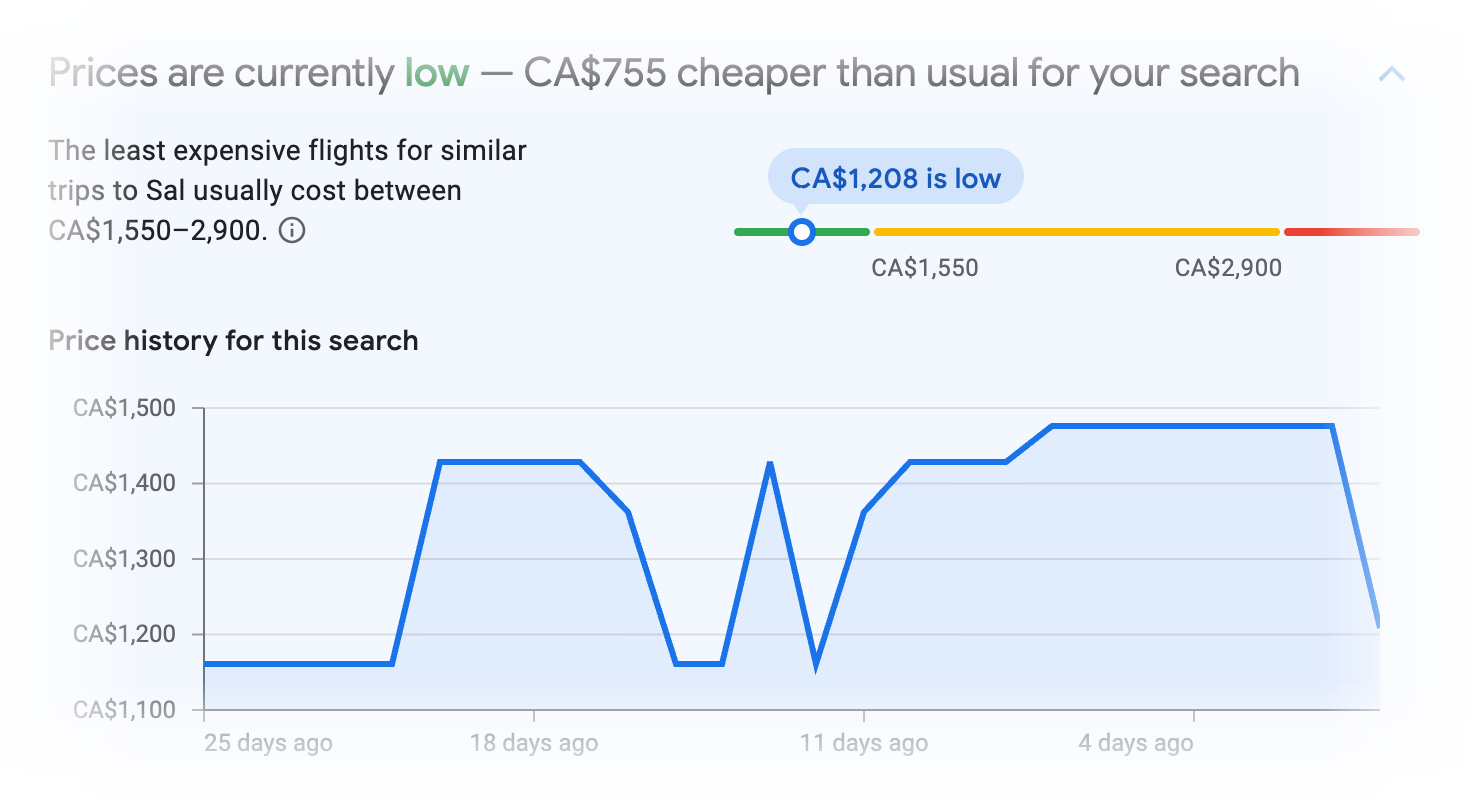1468x798 pixels.
Task: Select the 'Price history for this search' heading
Action: point(232,340)
